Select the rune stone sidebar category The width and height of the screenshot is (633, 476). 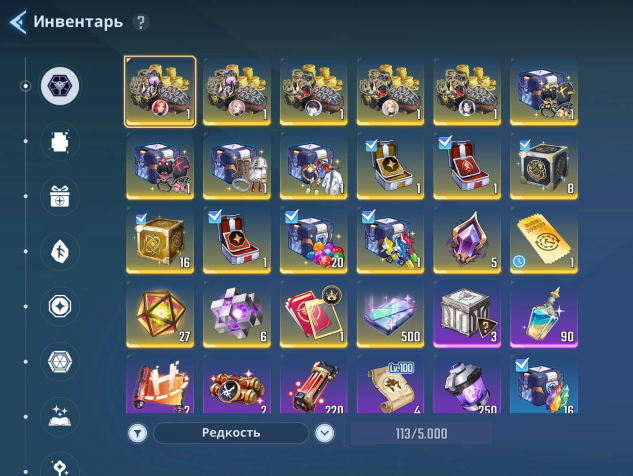60,251
